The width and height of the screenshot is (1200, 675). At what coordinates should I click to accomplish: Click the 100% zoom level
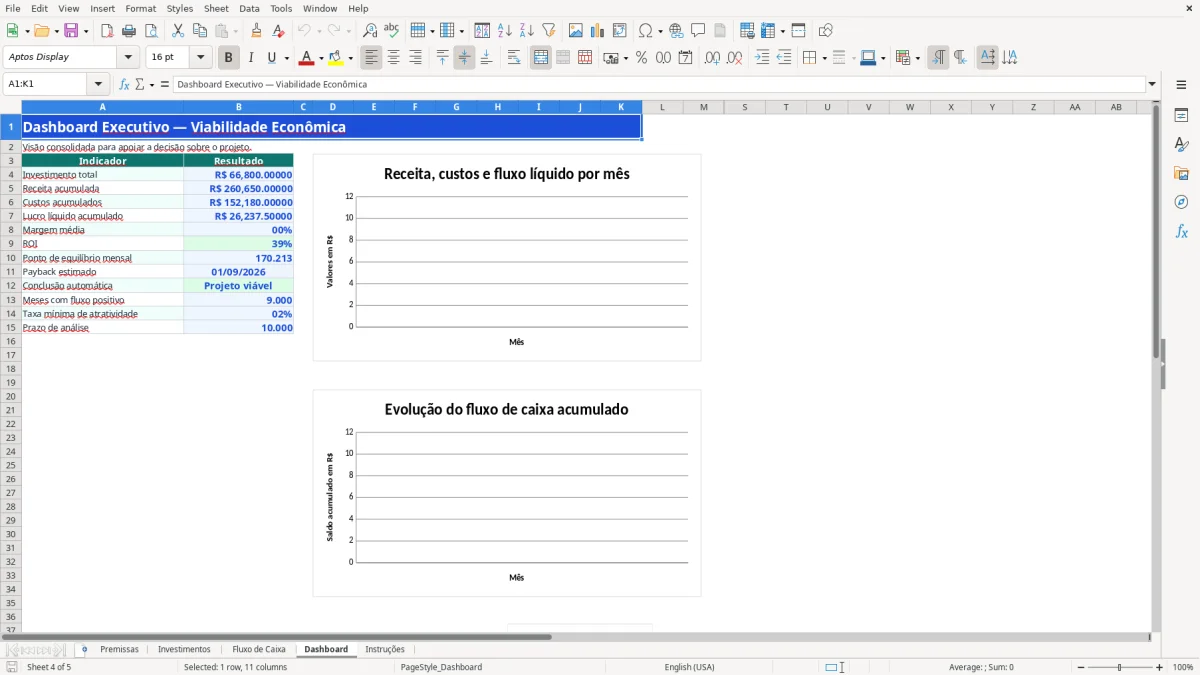point(1183,667)
